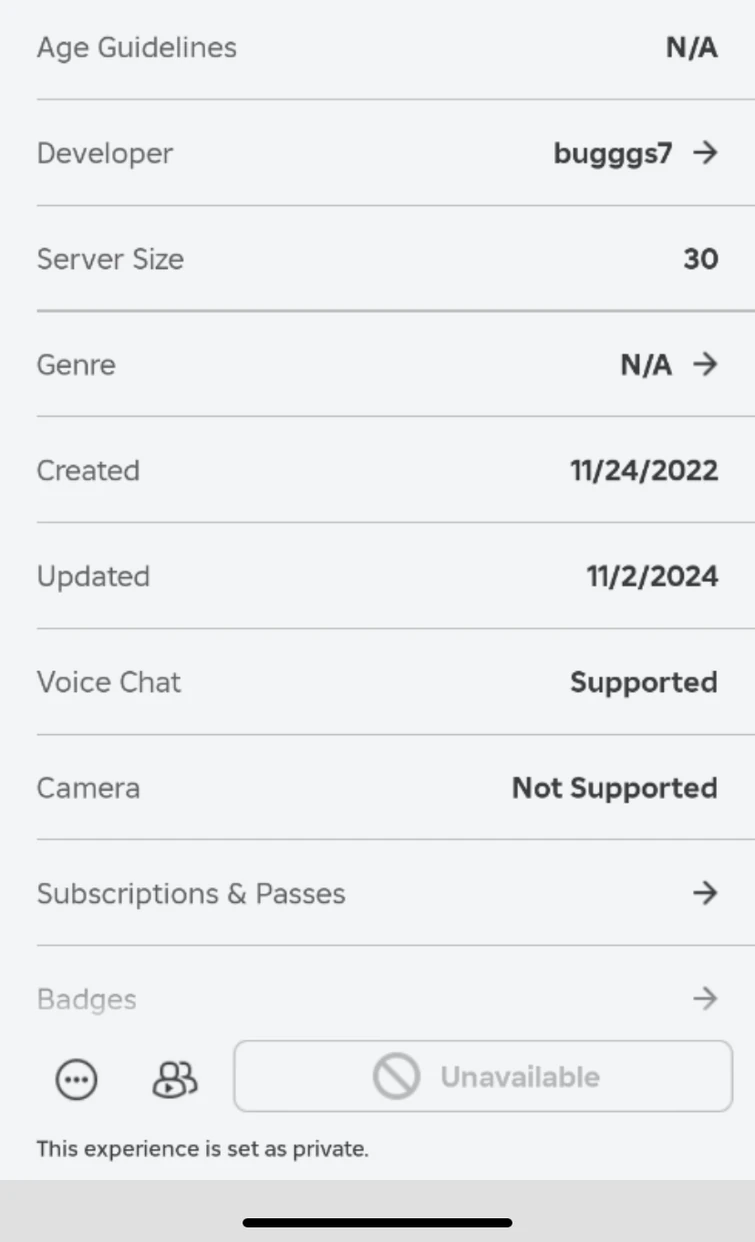Open Subscriptions & Passes via its arrow
Viewport: 755px width, 1242px height.
coord(706,893)
